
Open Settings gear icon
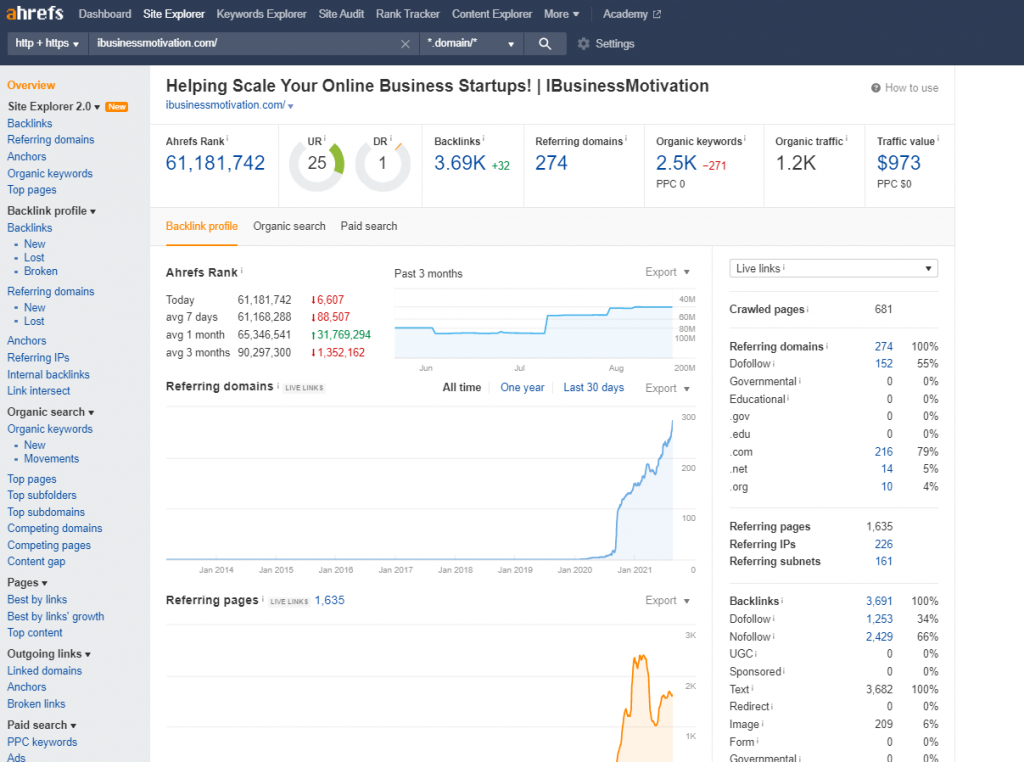pos(583,44)
